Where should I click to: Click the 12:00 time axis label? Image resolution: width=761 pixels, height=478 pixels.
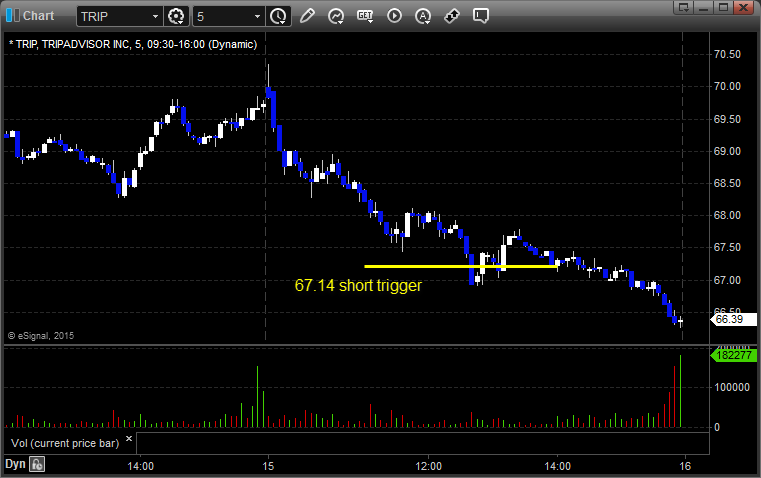coord(429,466)
